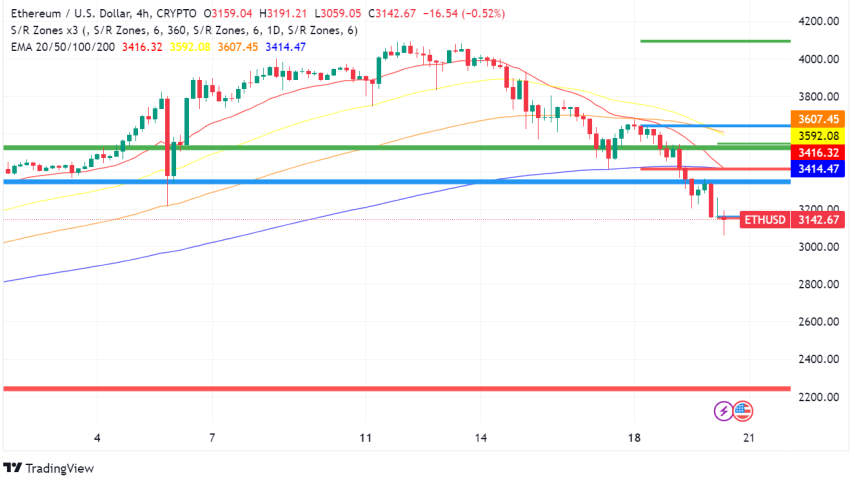Click the yellow EMA value 3592.08 in legend
852x485 pixels.
point(190,47)
